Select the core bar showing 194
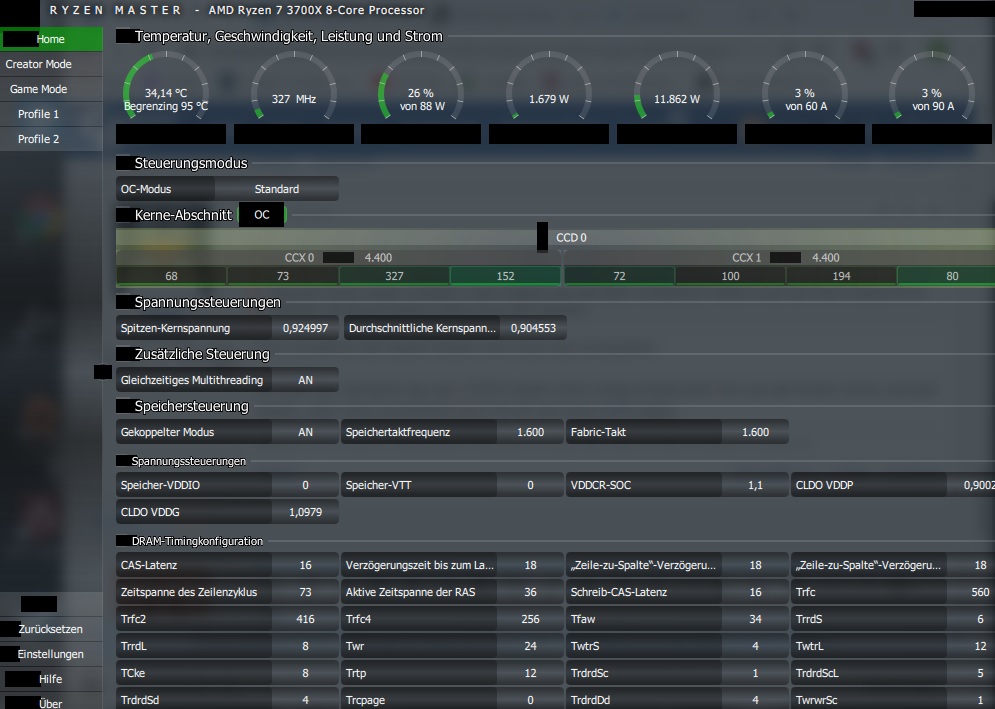Viewport: 995px width, 709px height. [841, 276]
